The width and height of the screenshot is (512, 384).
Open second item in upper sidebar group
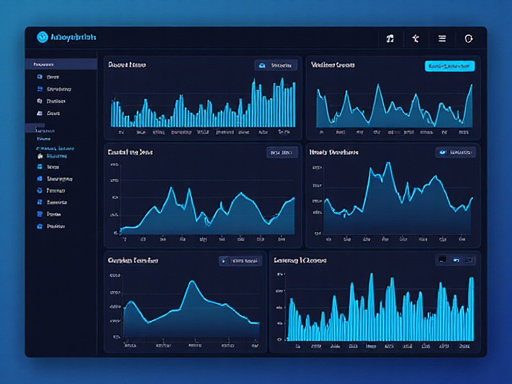click(54, 89)
